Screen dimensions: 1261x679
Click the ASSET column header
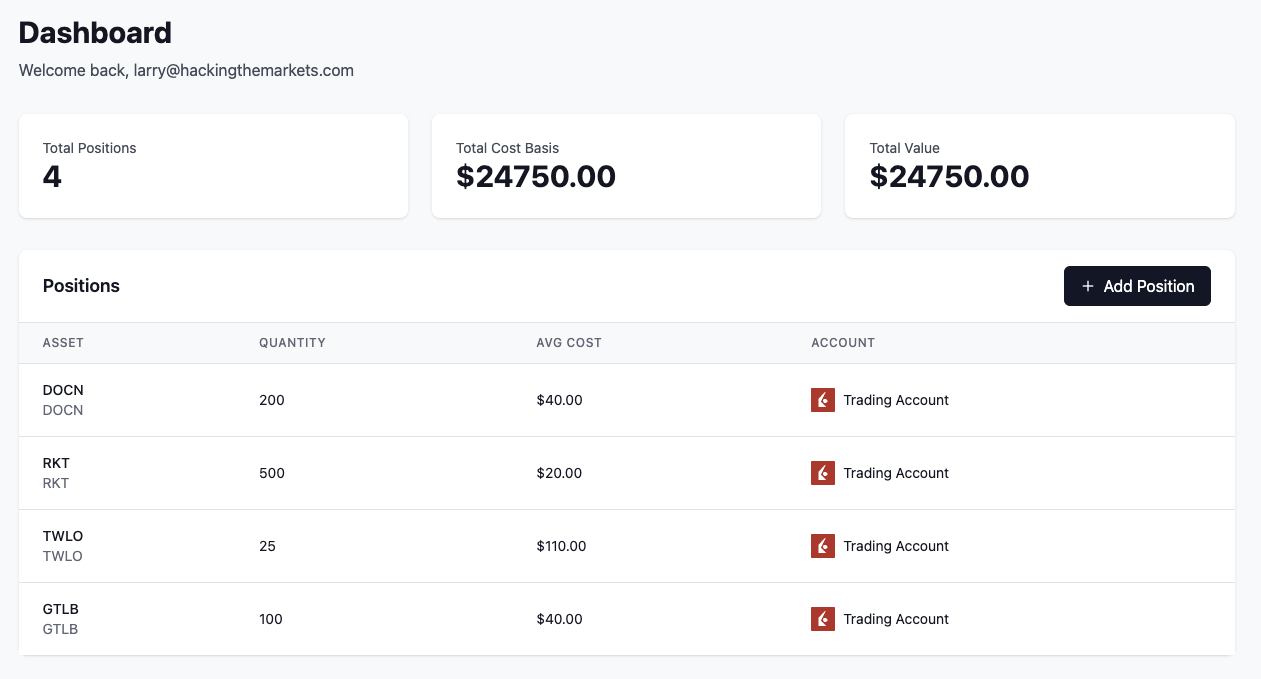tap(63, 342)
